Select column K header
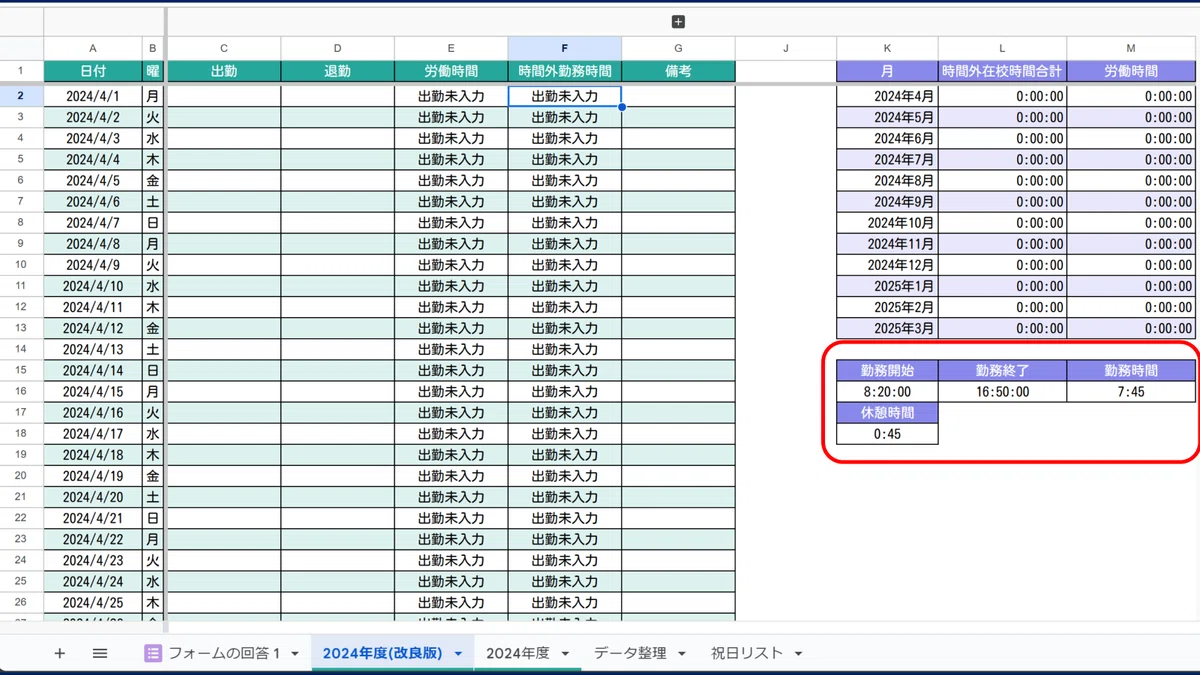The height and width of the screenshot is (675, 1200). (887, 48)
